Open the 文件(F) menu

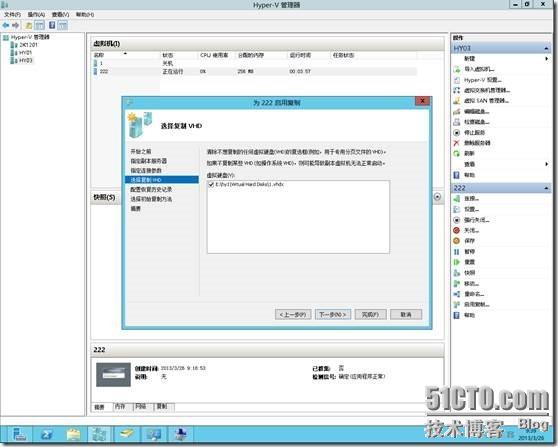[12, 15]
